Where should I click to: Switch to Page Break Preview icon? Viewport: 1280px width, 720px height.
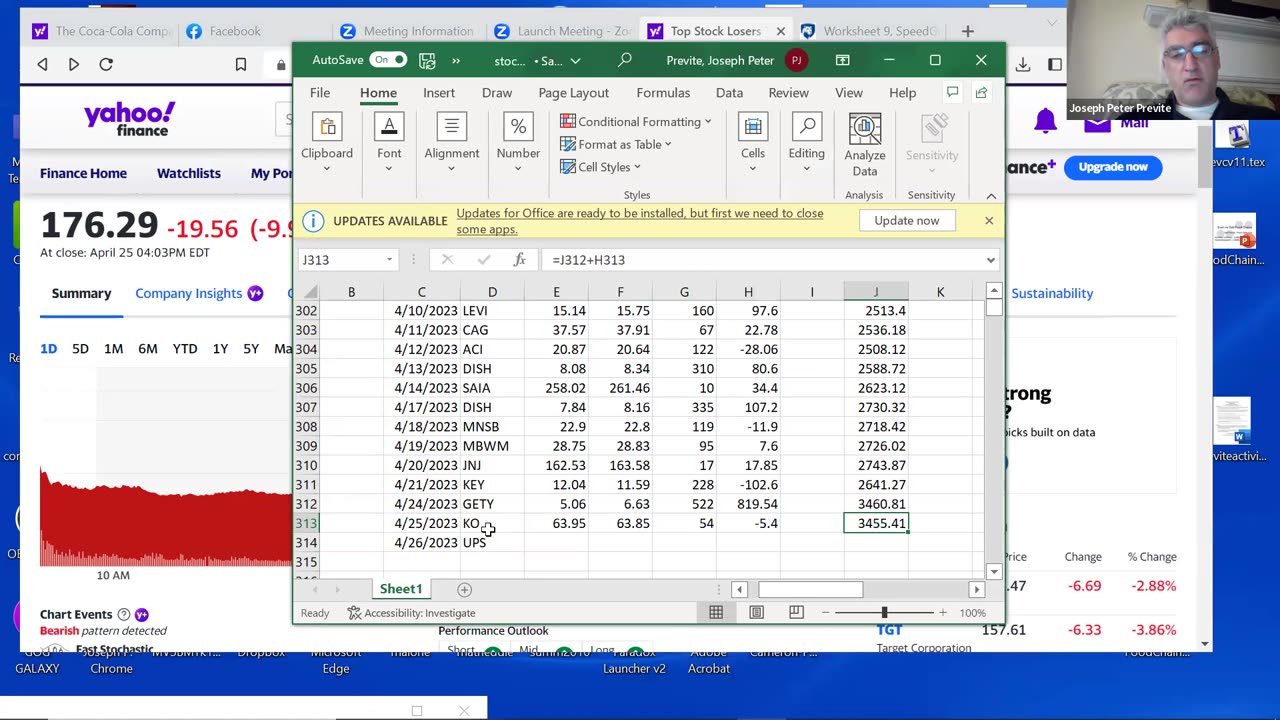pyautogui.click(x=796, y=613)
